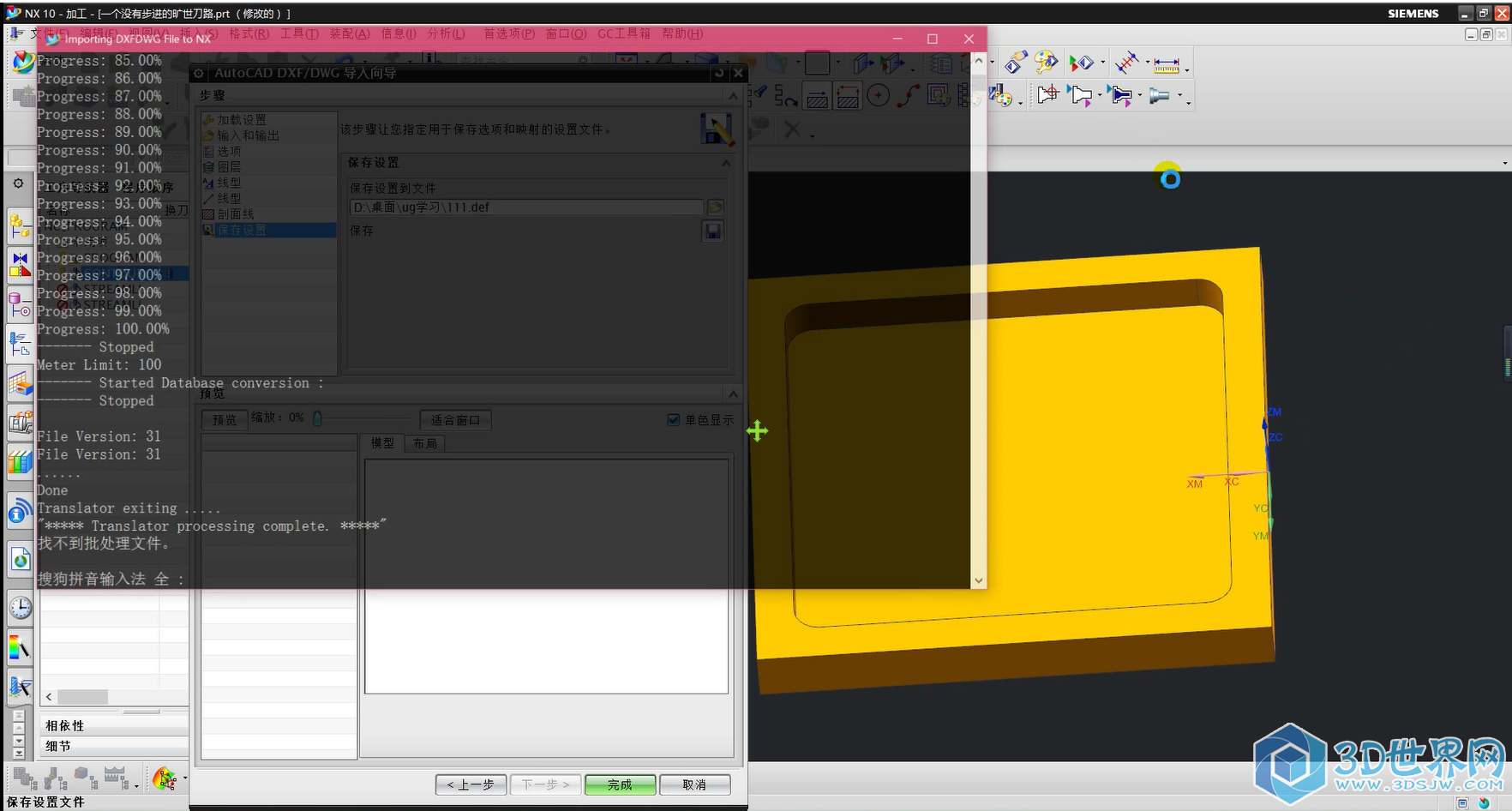Click the 取消 button
The height and width of the screenshot is (811, 1512).
(x=694, y=784)
